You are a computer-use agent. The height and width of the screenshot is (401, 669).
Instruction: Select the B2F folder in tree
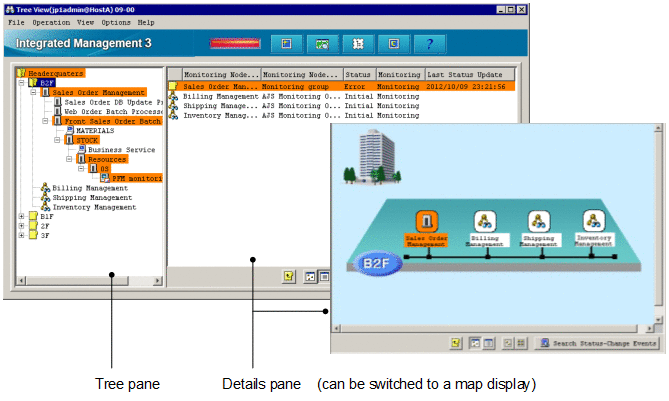(x=47, y=83)
